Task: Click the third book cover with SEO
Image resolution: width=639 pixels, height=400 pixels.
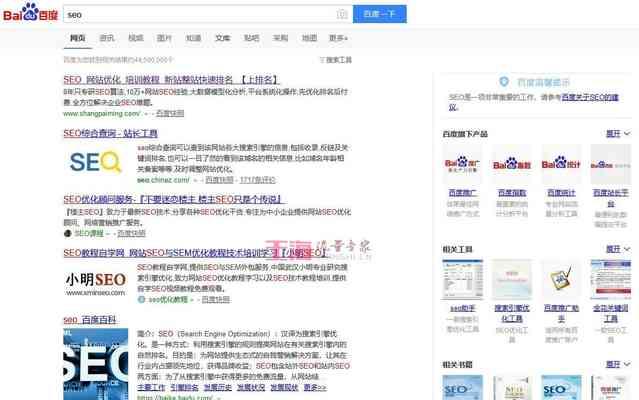Action: (561, 387)
